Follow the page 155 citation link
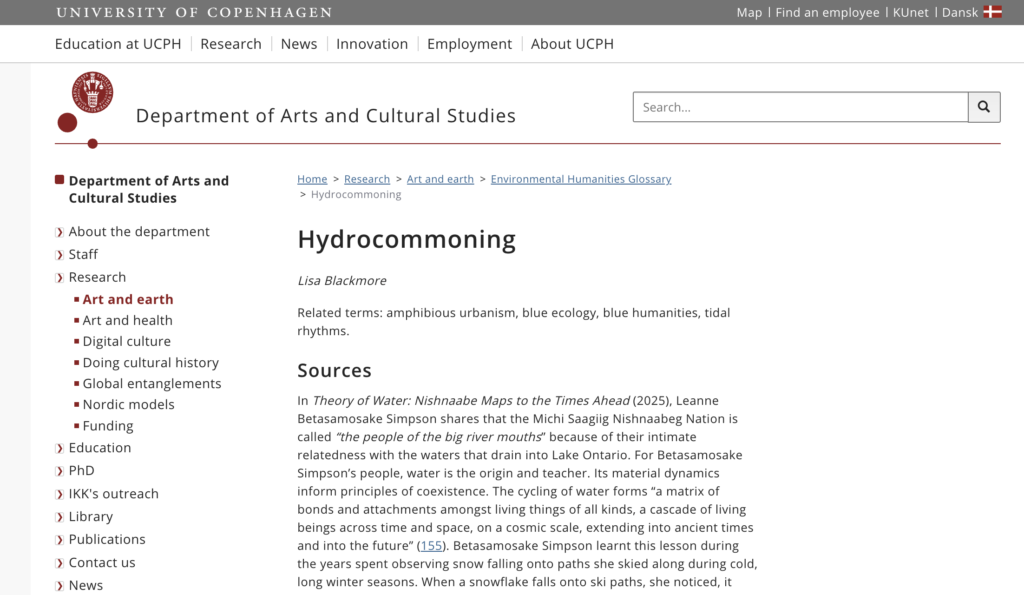 click(430, 546)
